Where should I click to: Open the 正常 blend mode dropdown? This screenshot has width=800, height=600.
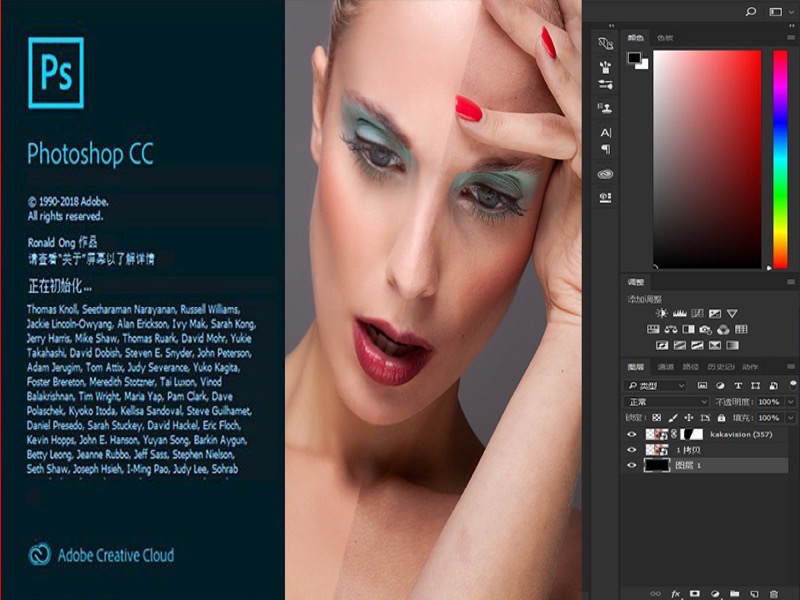666,402
